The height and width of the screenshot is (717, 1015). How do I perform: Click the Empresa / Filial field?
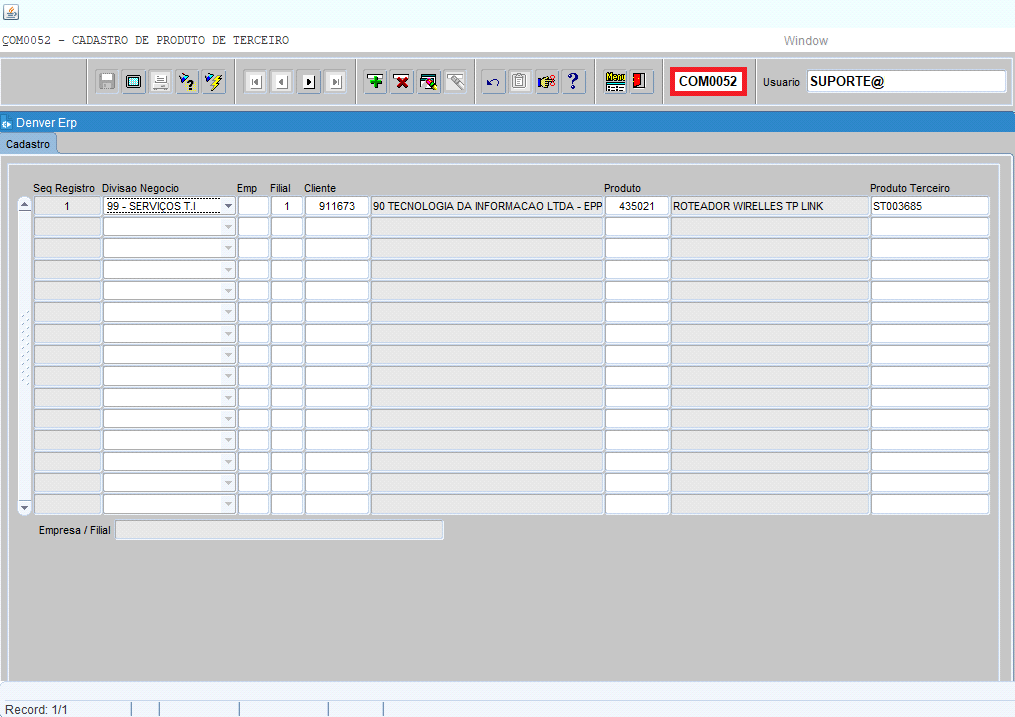click(280, 530)
